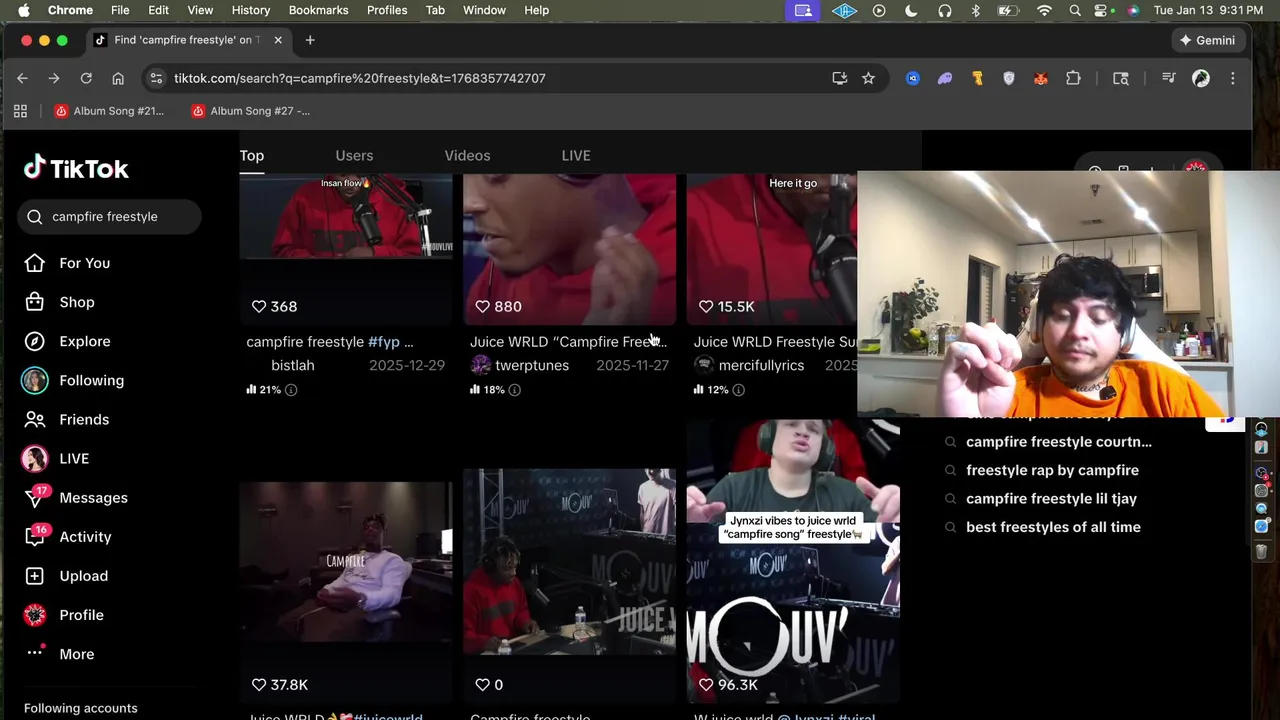Open Chrome side panel icon
1280x720 pixels.
1121,78
